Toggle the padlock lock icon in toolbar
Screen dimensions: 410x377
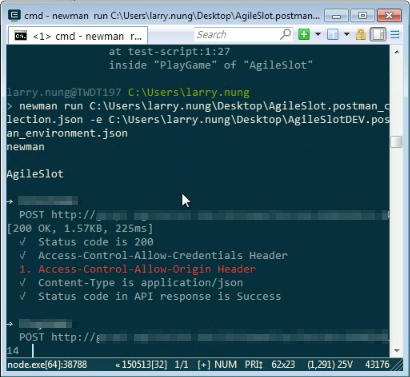point(361,34)
